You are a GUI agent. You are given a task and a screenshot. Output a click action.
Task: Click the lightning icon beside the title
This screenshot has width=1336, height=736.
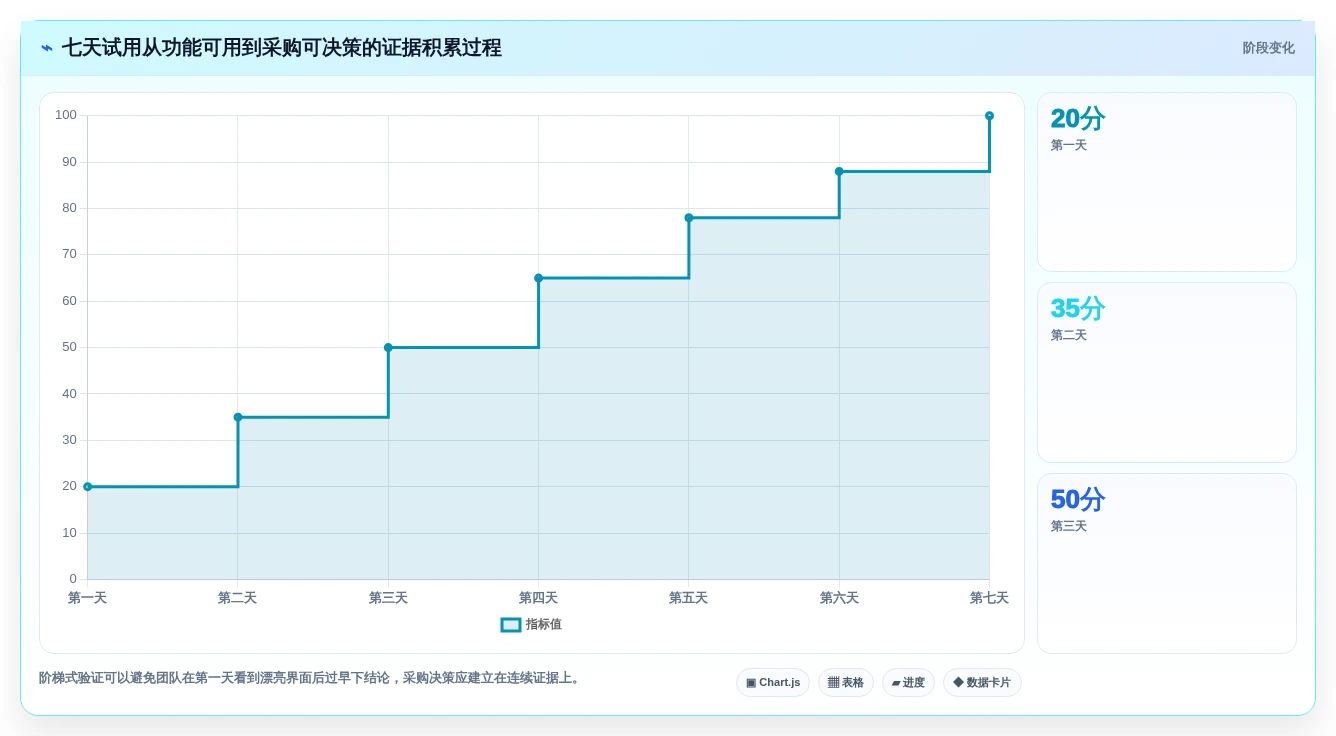[x=47, y=48]
